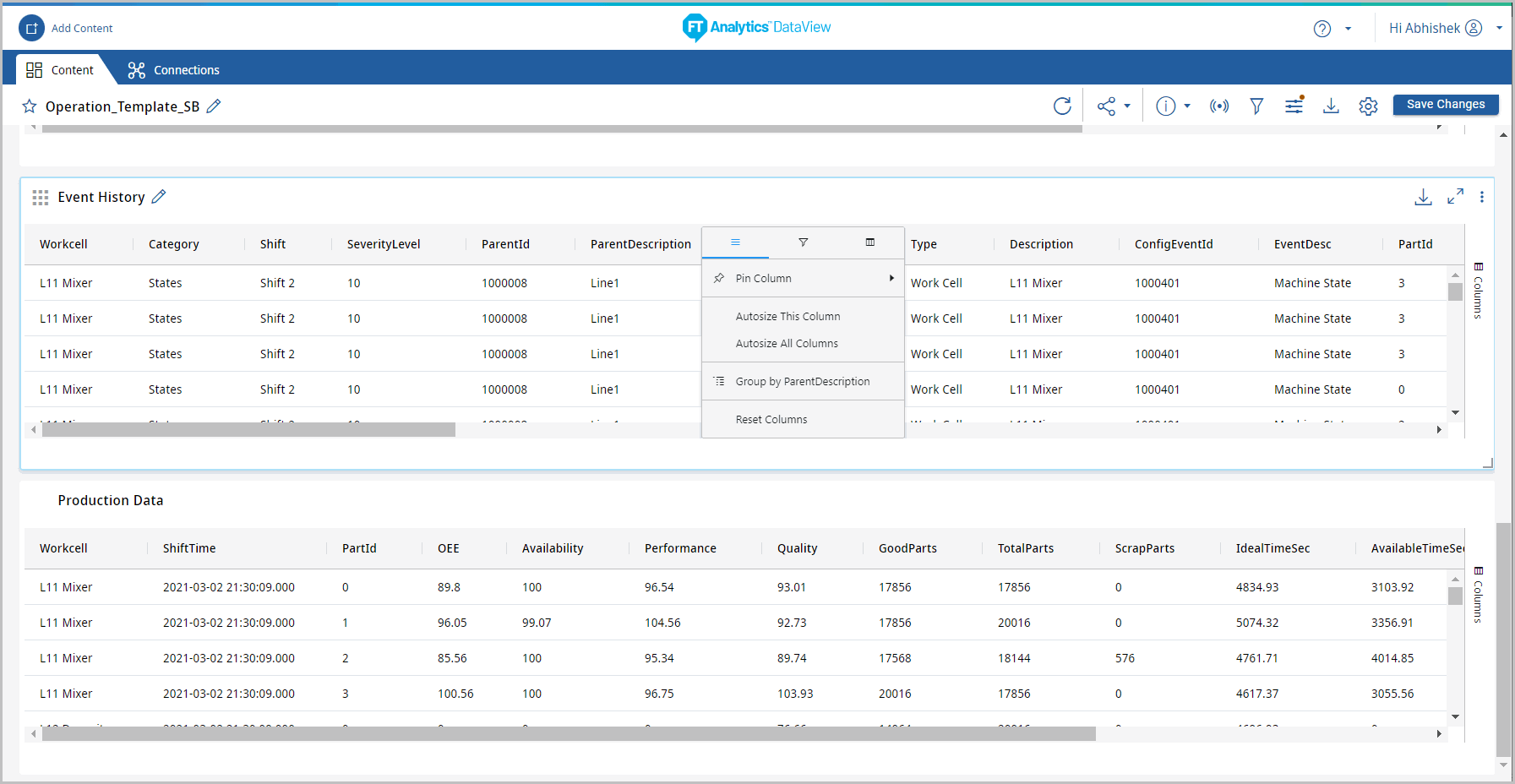This screenshot has height=784, width=1515.
Task: Click the Event History horizontal scrollbar
Action: pos(248,430)
